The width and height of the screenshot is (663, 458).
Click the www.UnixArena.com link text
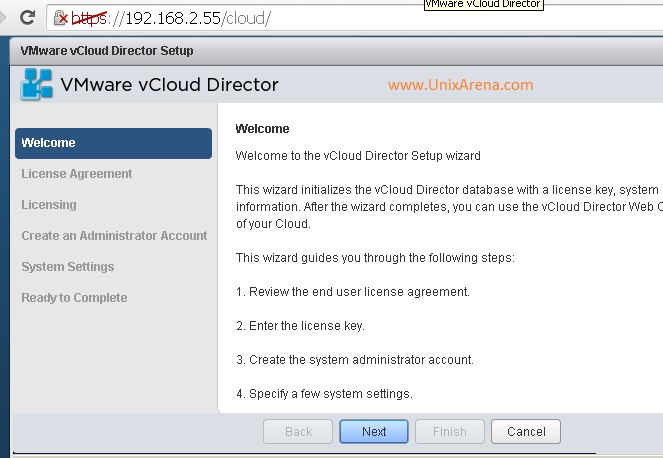click(460, 85)
